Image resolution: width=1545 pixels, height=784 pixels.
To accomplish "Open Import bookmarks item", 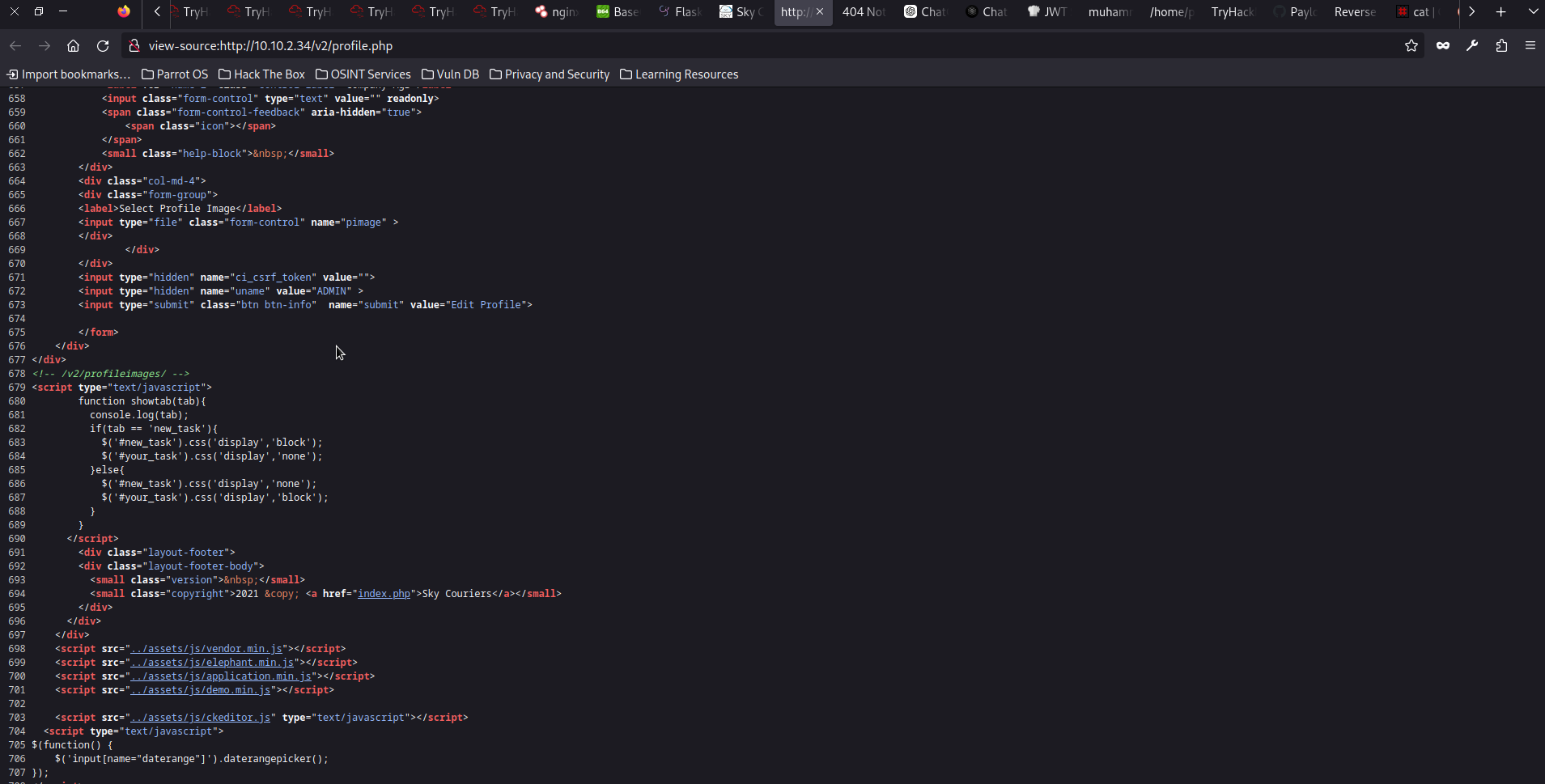I will coord(69,74).
